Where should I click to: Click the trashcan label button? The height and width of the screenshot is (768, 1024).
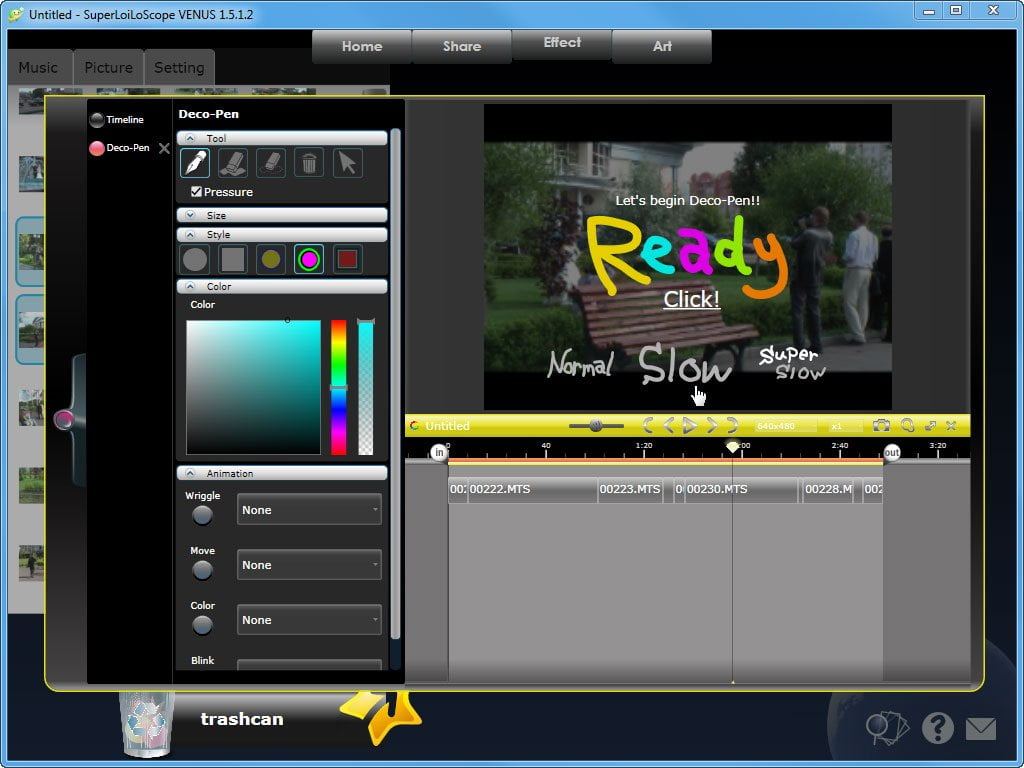tap(242, 719)
